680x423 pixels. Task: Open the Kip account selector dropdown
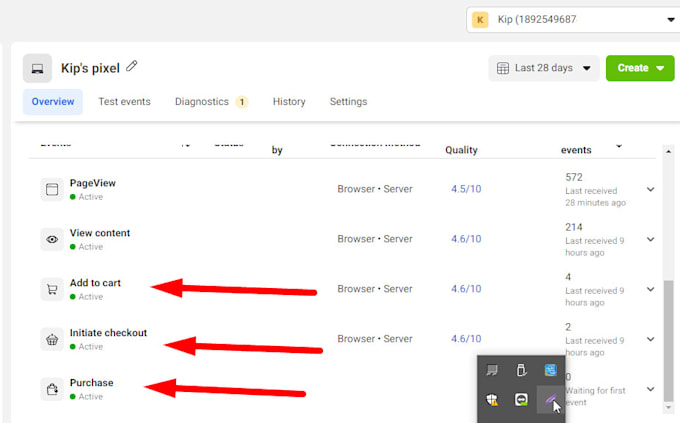point(573,20)
